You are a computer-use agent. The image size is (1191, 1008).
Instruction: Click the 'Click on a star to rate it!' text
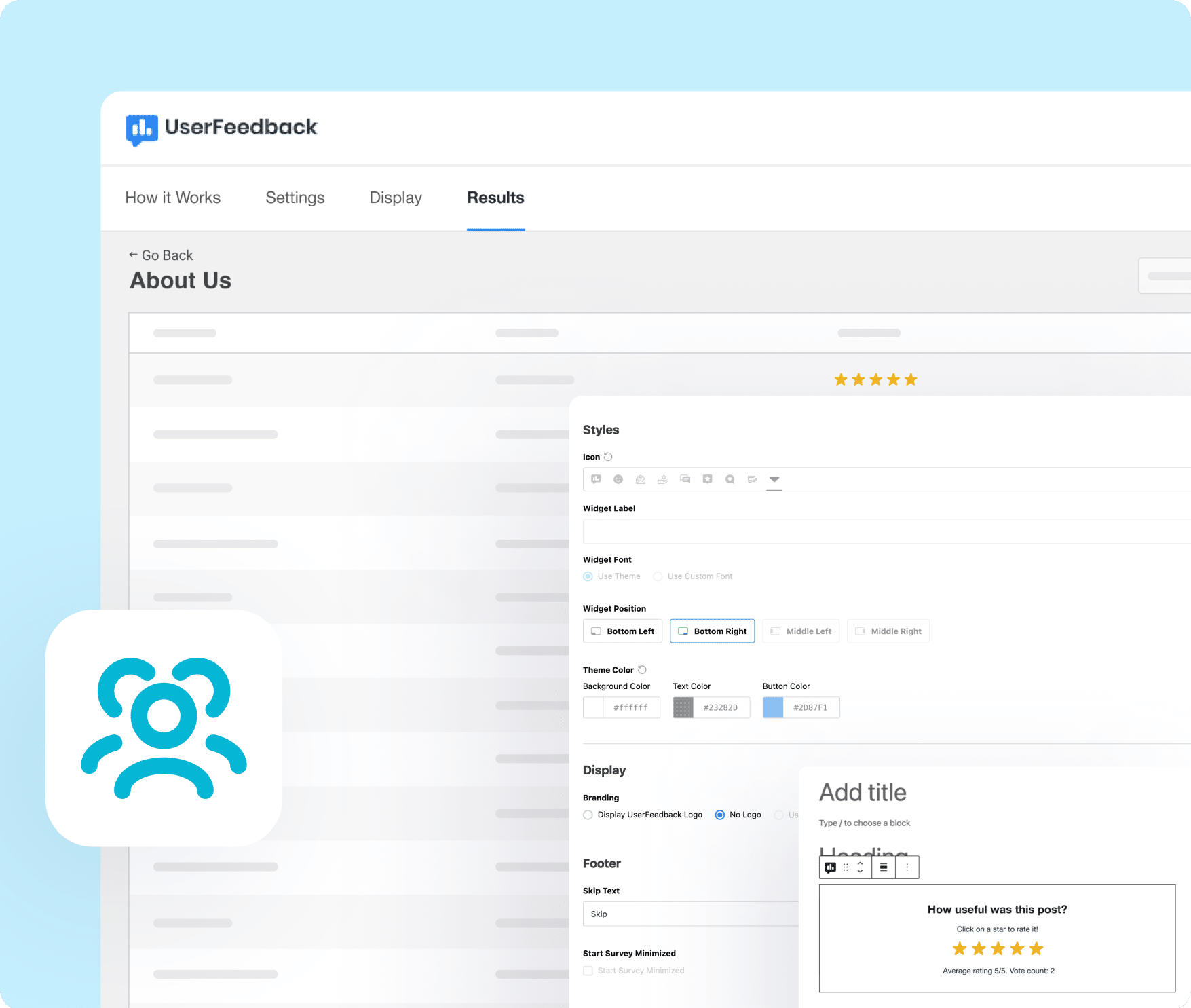(997, 929)
